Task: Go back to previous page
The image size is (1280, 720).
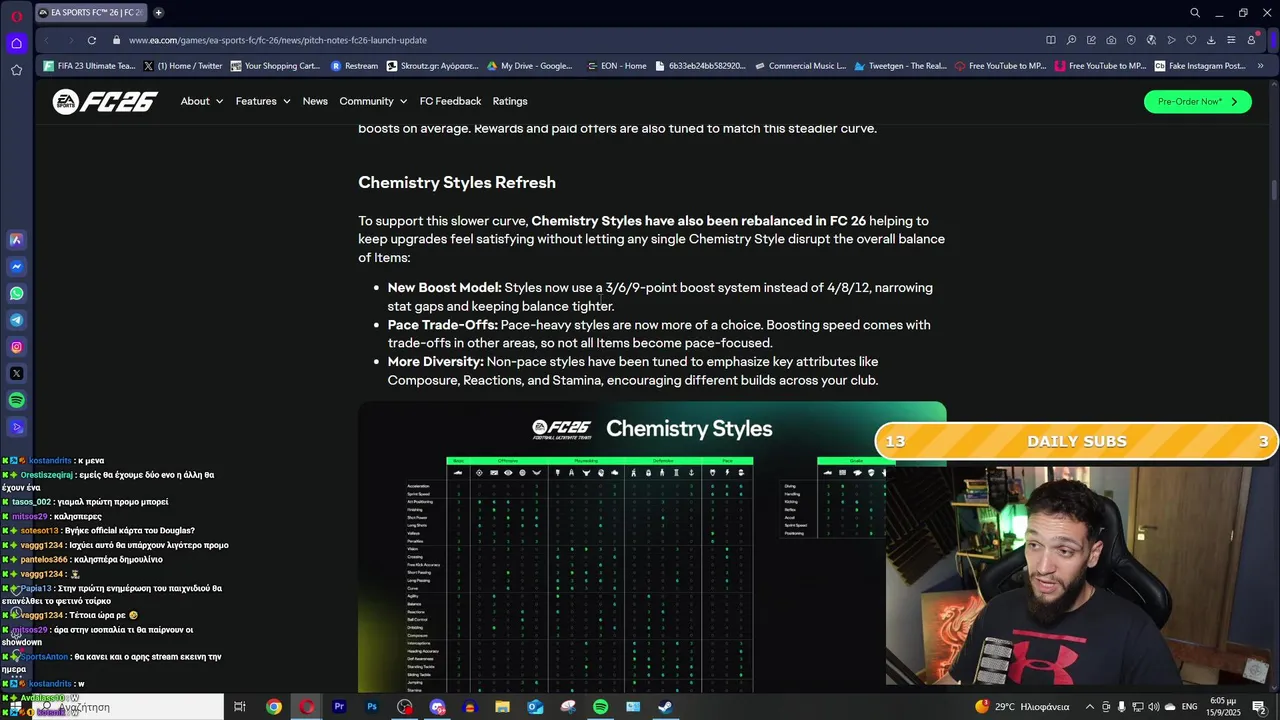Action: [x=46, y=40]
